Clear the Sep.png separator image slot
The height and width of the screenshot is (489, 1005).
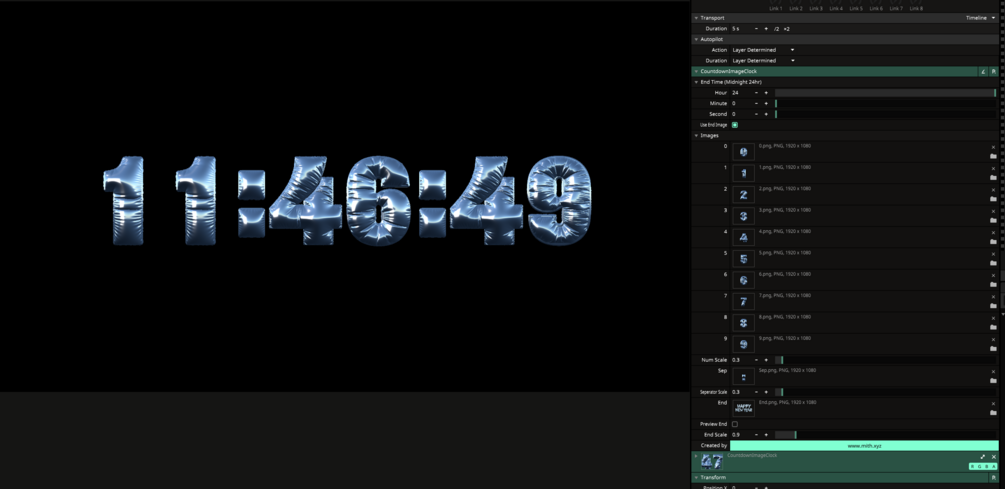pos(993,372)
